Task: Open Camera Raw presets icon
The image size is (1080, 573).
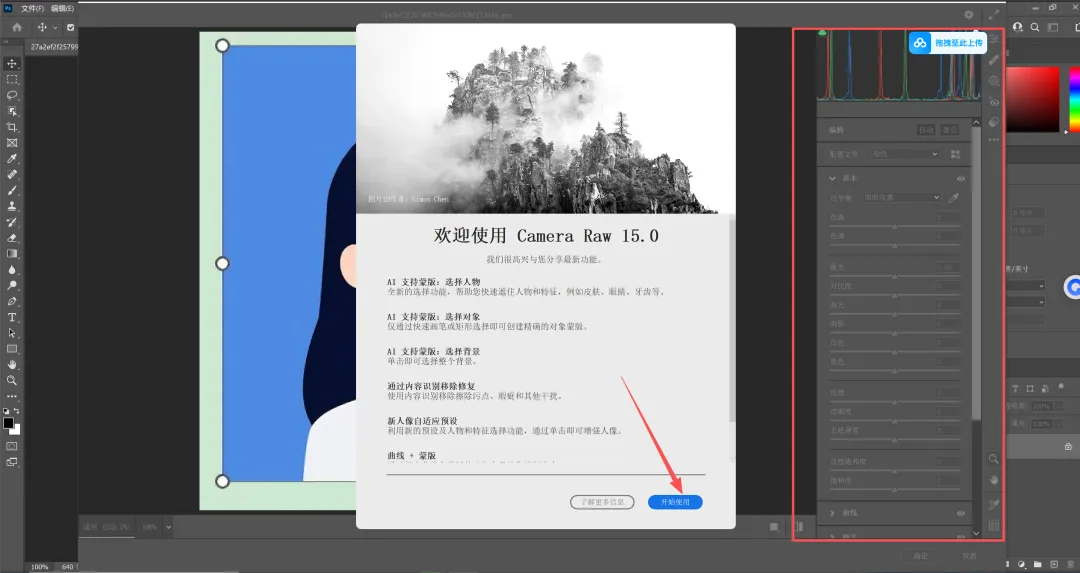Action: pyautogui.click(x=994, y=122)
